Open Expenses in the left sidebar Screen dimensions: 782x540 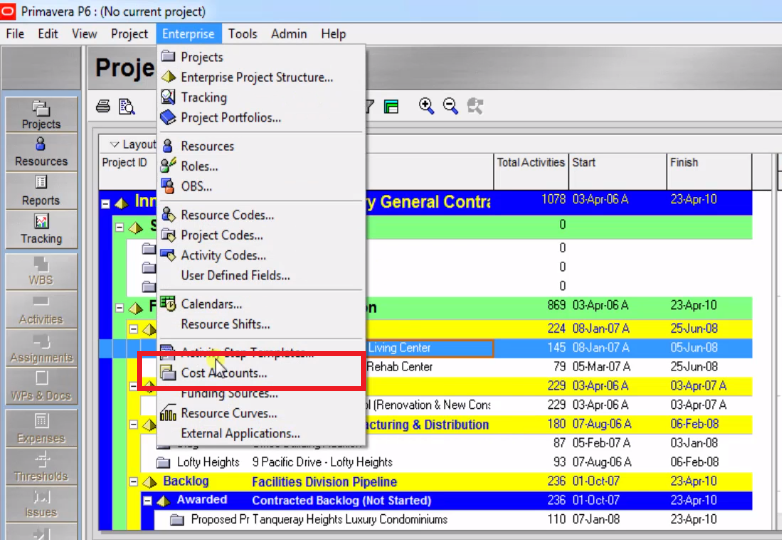click(x=41, y=428)
